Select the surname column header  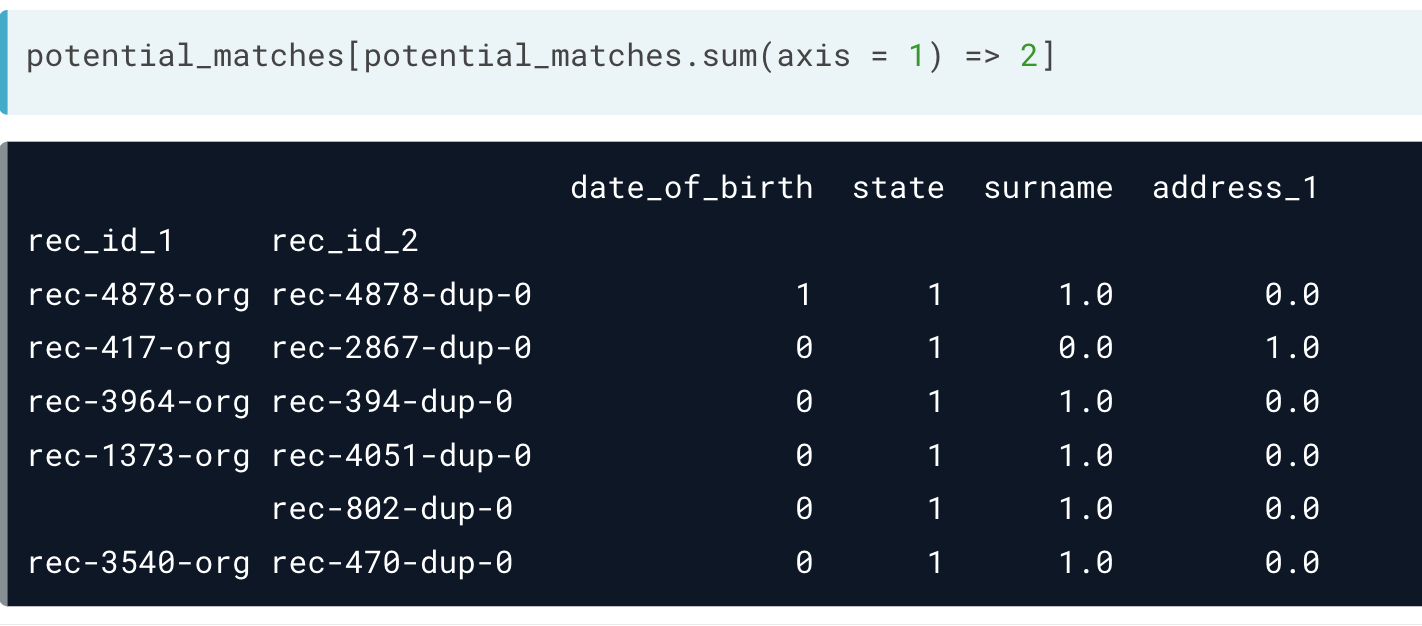tap(1047, 188)
